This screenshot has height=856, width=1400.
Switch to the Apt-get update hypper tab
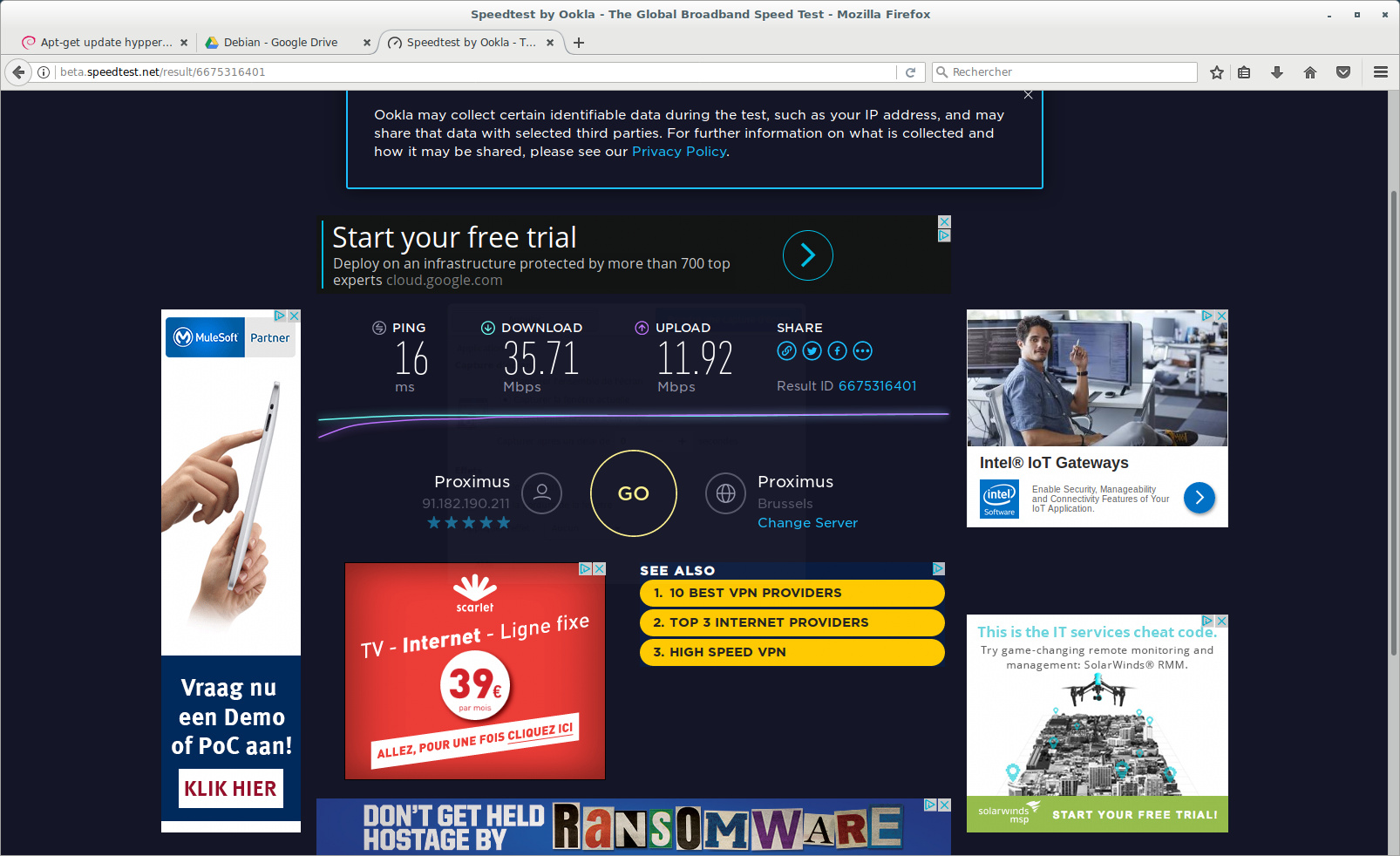106,43
